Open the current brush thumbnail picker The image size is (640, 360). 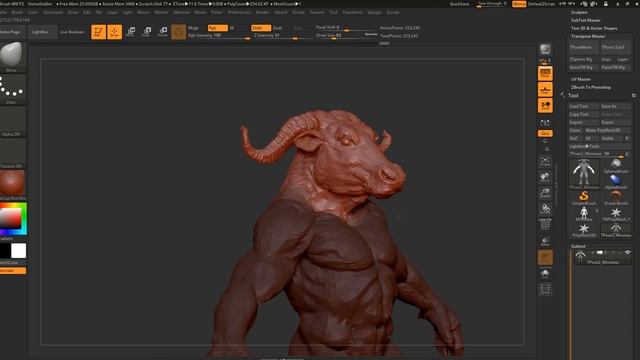click(x=13, y=56)
